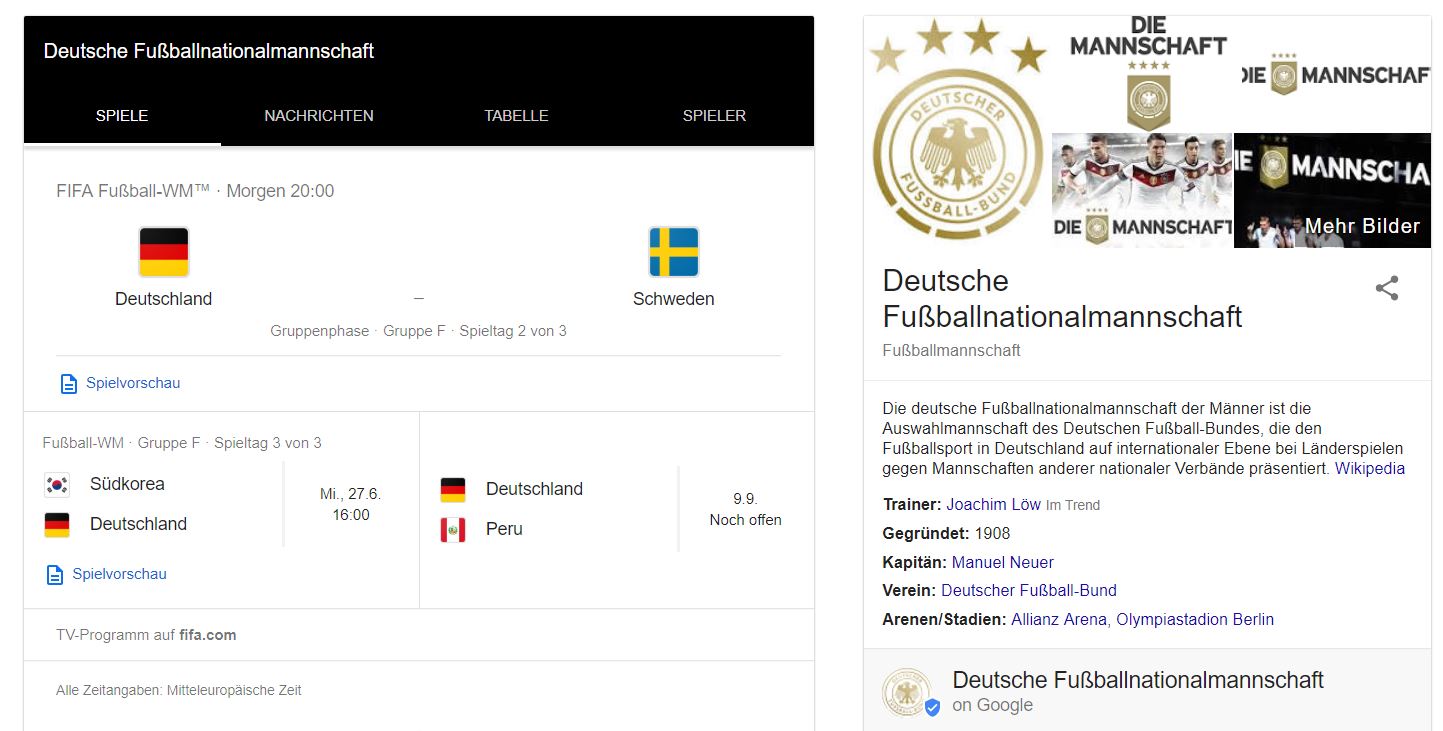The height and width of the screenshot is (731, 1443).
Task: Switch to the Nachrichten tab
Action: pos(319,116)
